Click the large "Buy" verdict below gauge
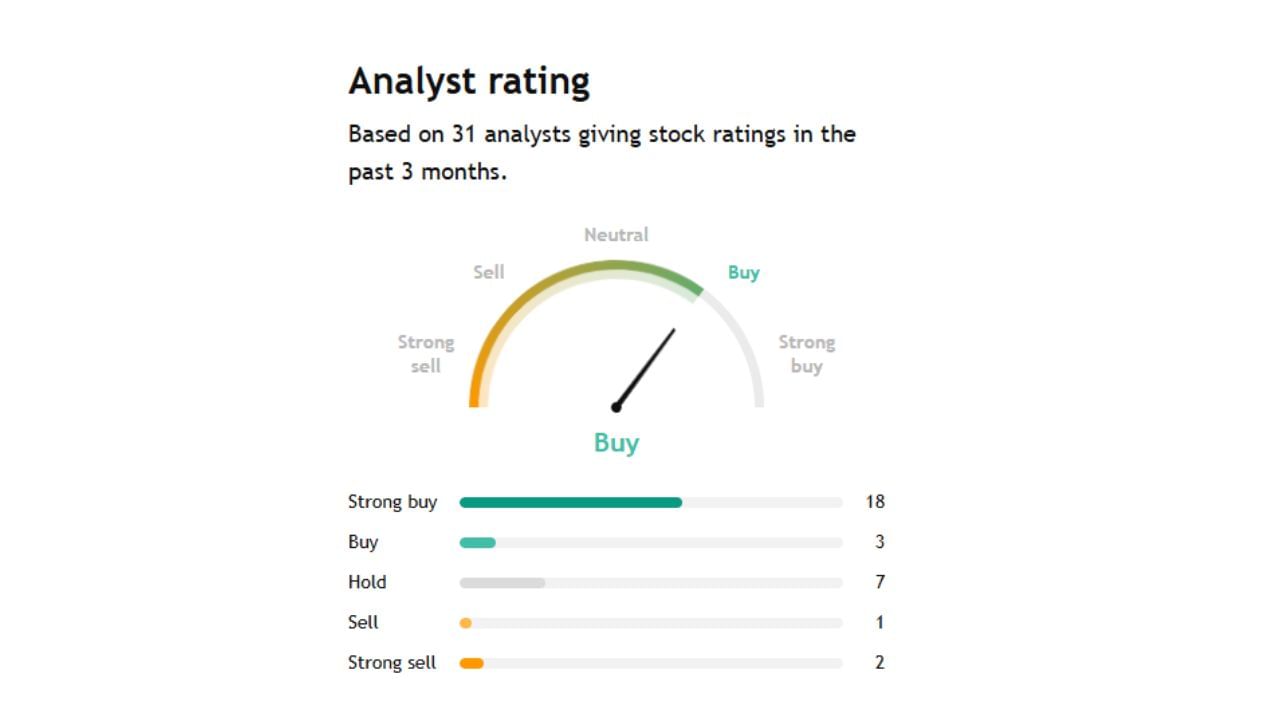 tap(616, 443)
